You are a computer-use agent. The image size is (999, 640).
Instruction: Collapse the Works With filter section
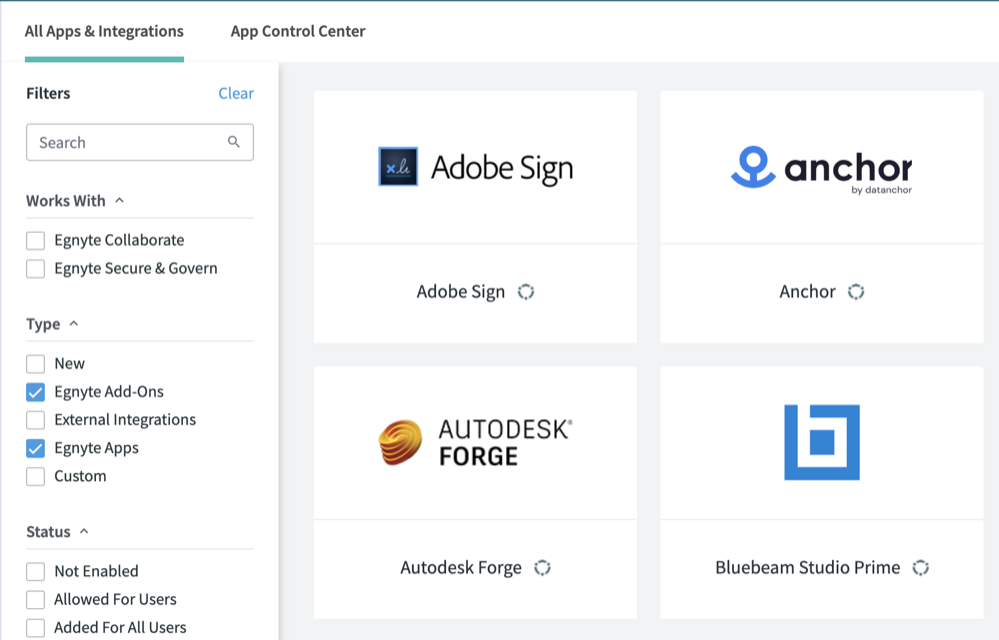click(x=119, y=201)
